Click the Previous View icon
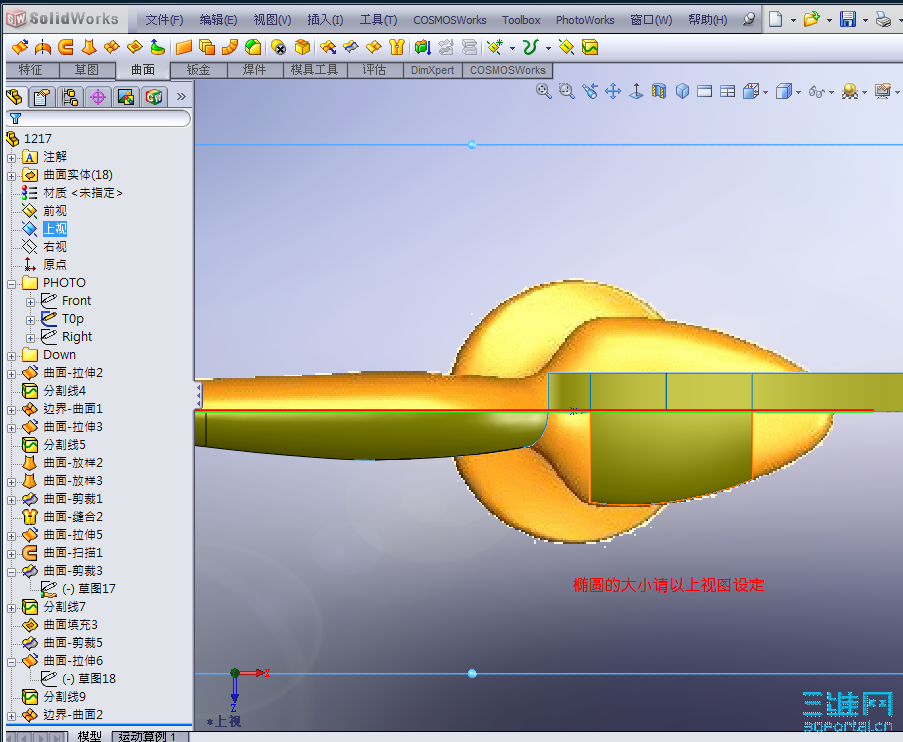 point(590,91)
